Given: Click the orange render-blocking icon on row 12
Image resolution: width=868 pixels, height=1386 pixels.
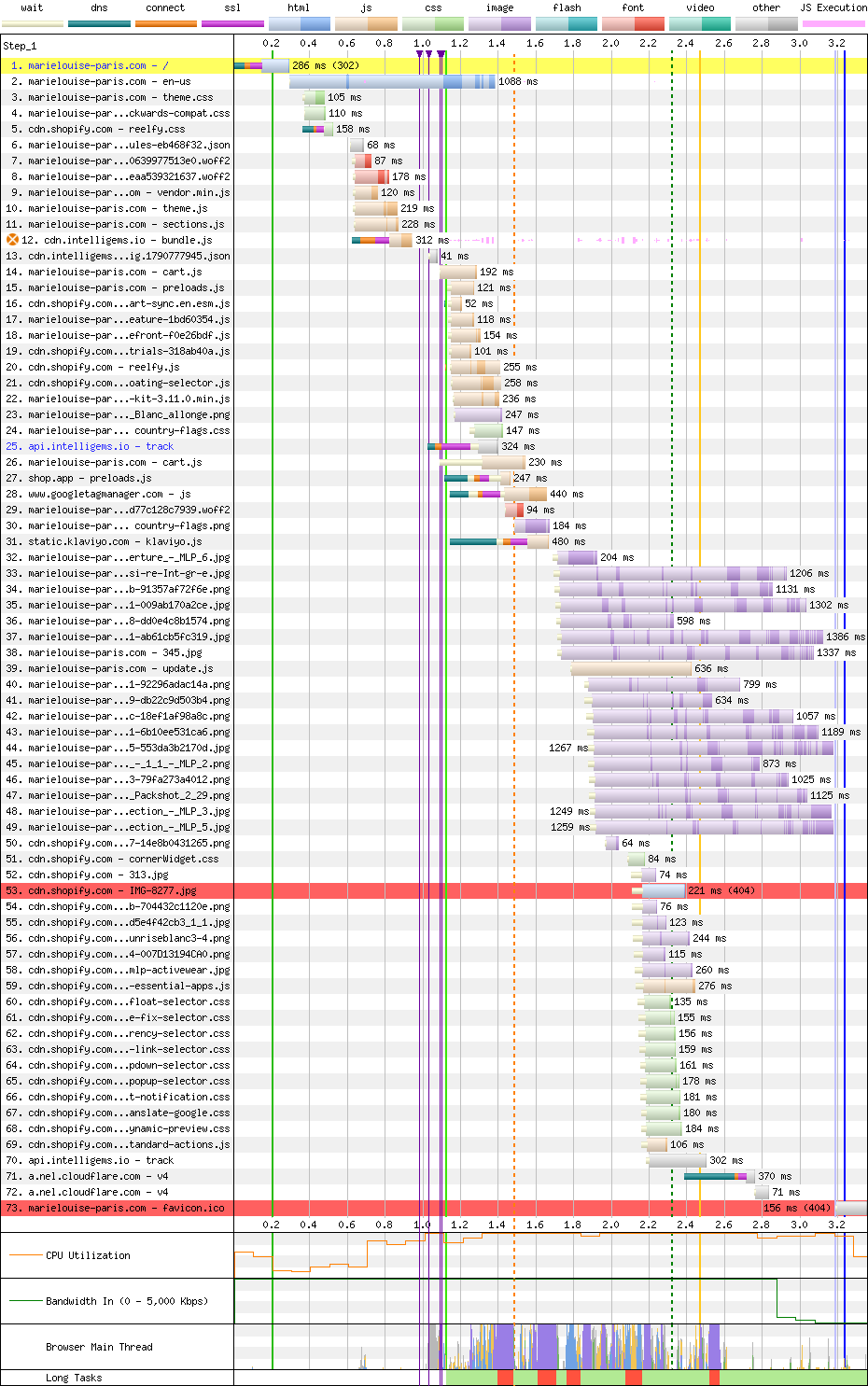Looking at the screenshot, I should tap(12, 240).
